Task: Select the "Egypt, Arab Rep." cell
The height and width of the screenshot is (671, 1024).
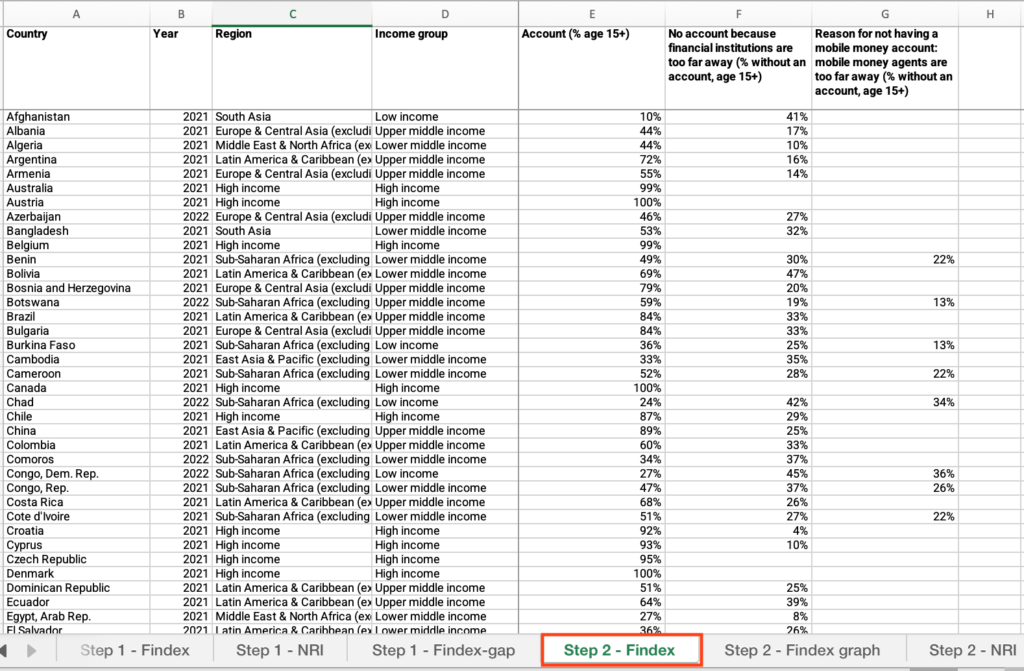Action: coord(76,617)
